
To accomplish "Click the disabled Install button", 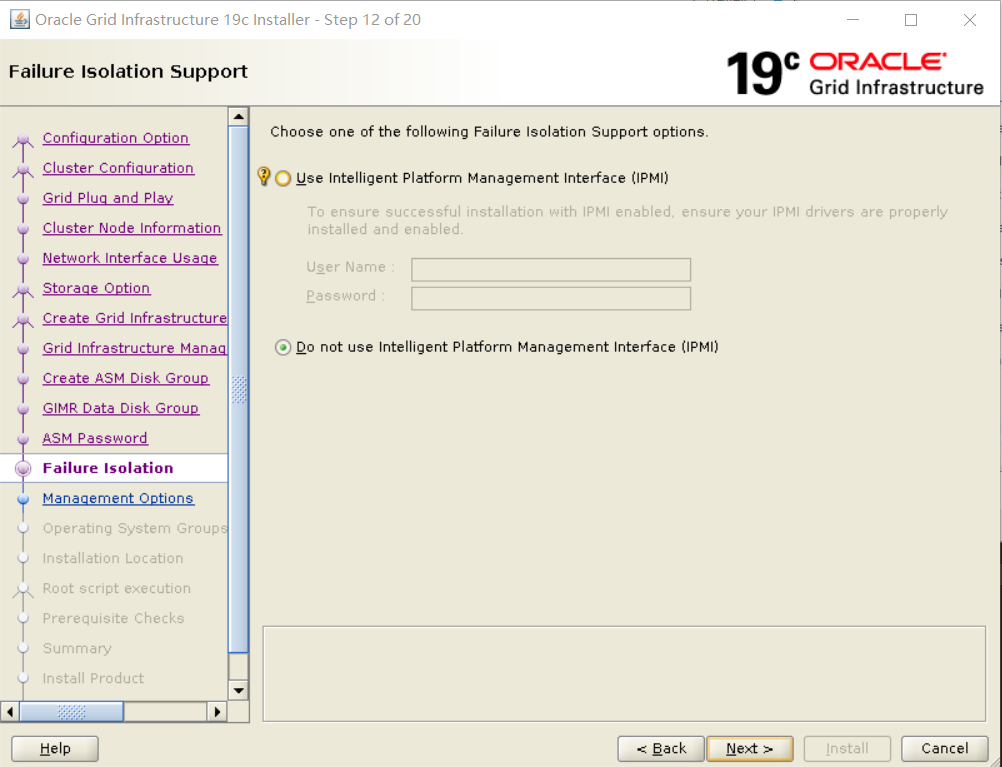I will tap(847, 748).
